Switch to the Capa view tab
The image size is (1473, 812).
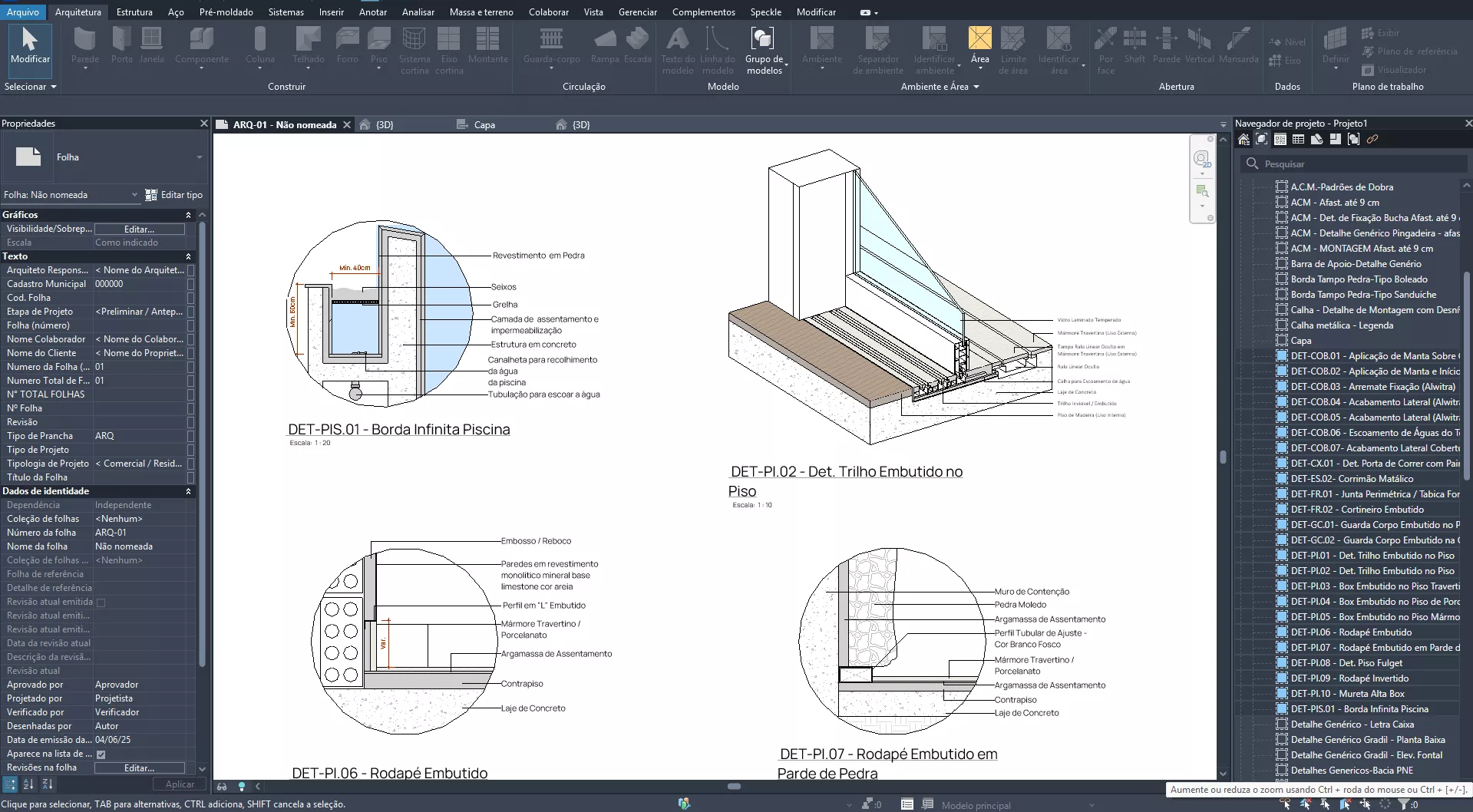coord(484,124)
